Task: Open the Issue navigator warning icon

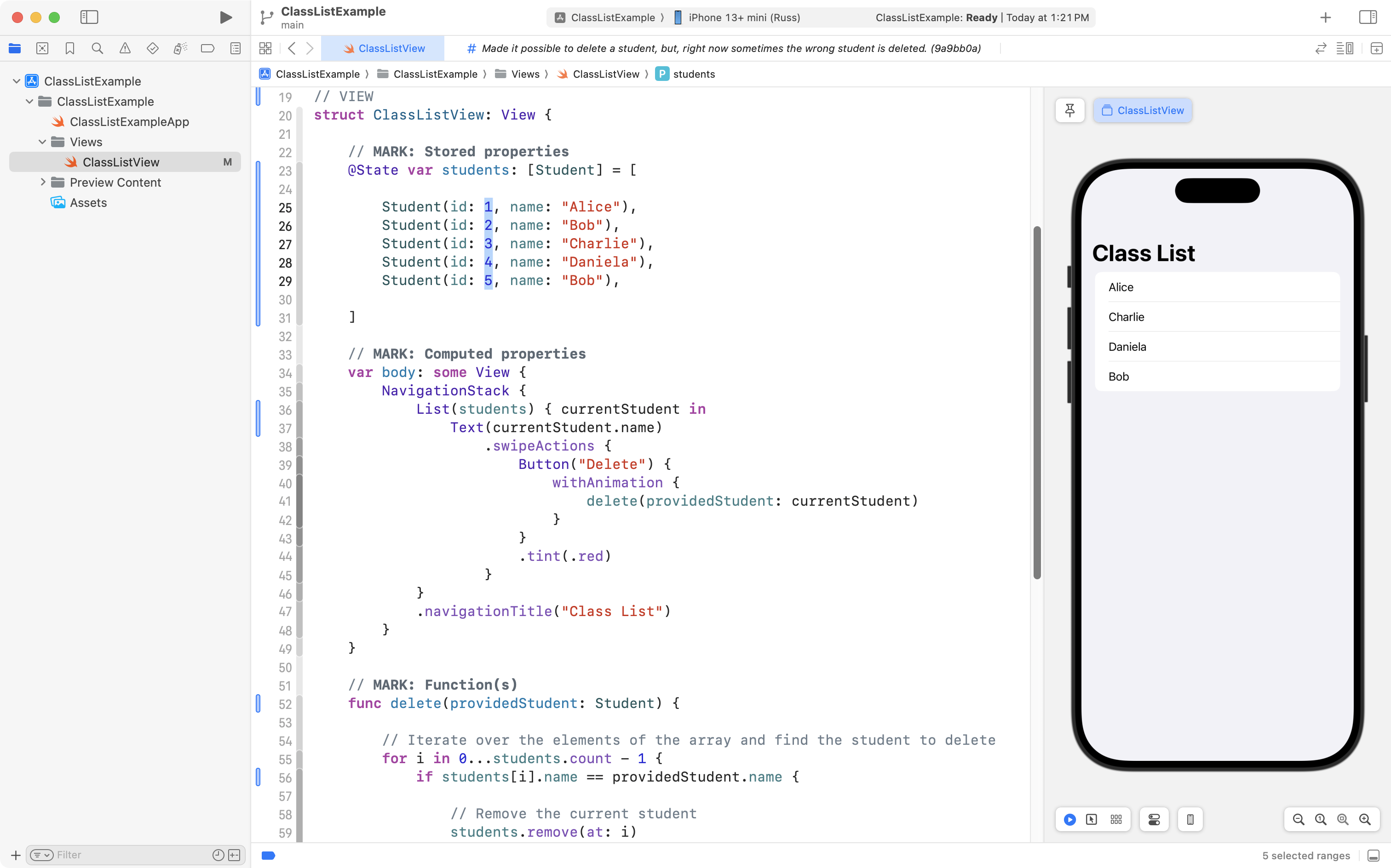Action: tap(125, 48)
